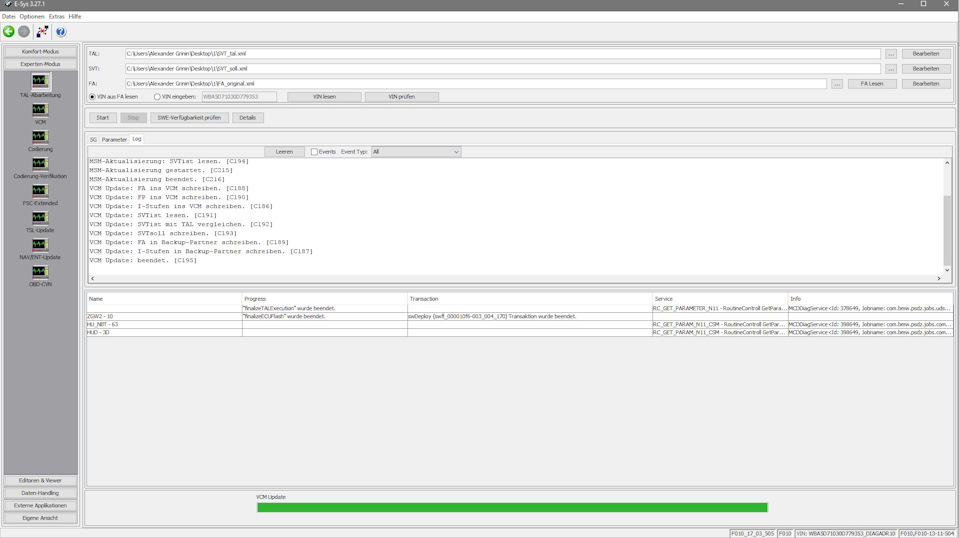Open the help question mark icon

point(61,31)
